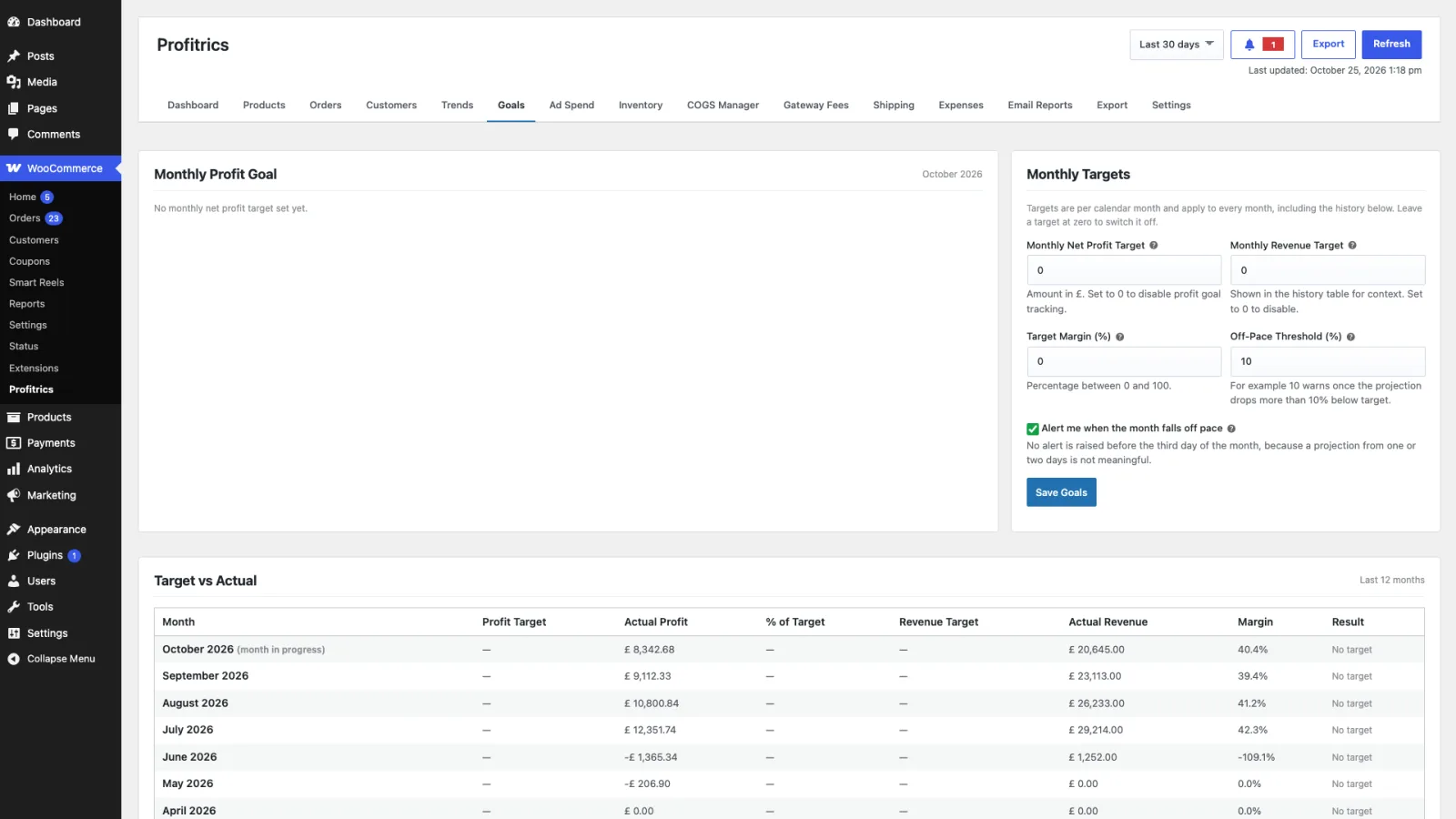Screen dimensions: 1456x819
Task: Click help icon beside the off pace alert
Action: pos(1231,429)
